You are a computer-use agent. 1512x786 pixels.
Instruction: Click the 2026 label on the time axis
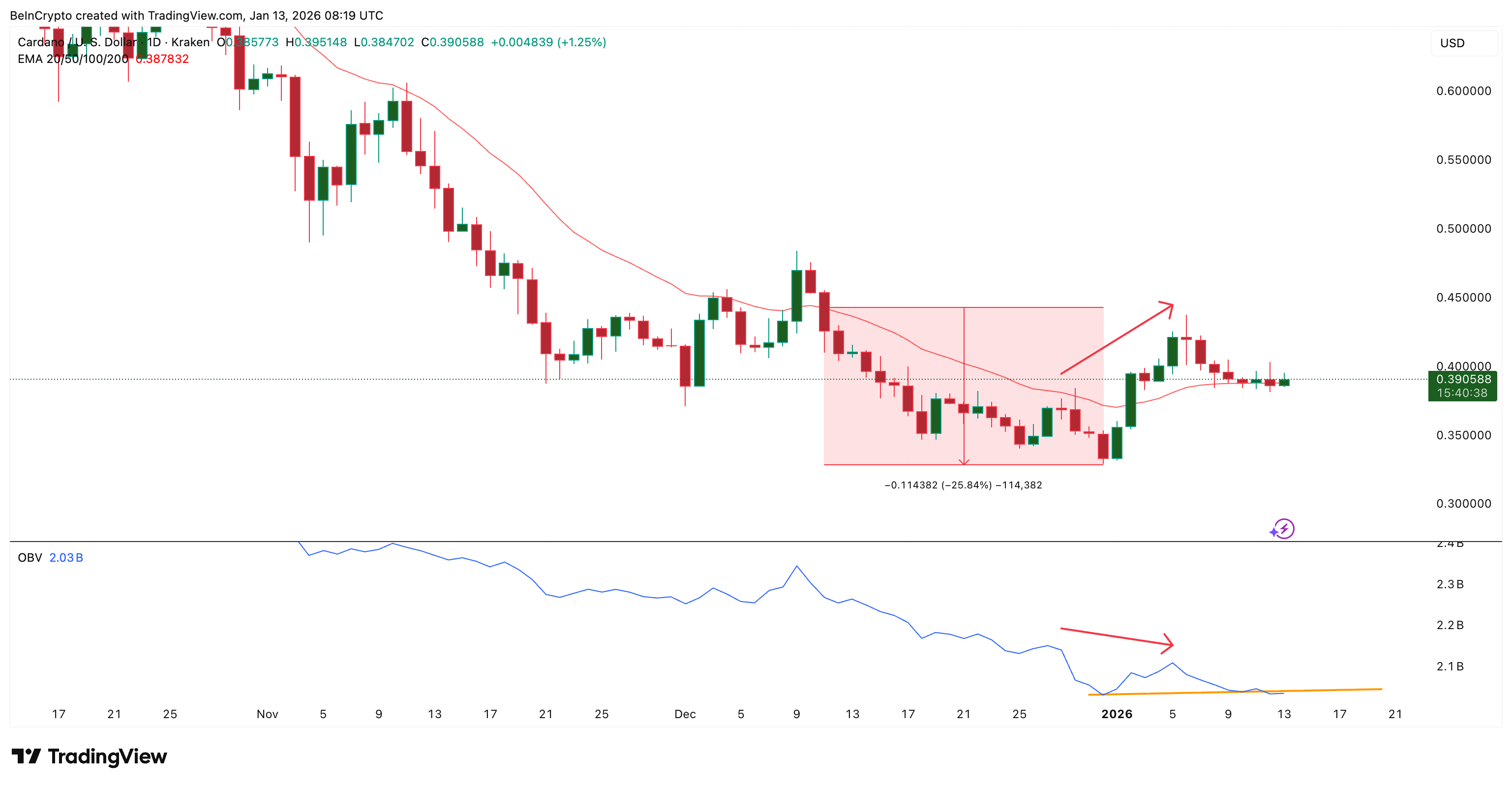[1117, 714]
